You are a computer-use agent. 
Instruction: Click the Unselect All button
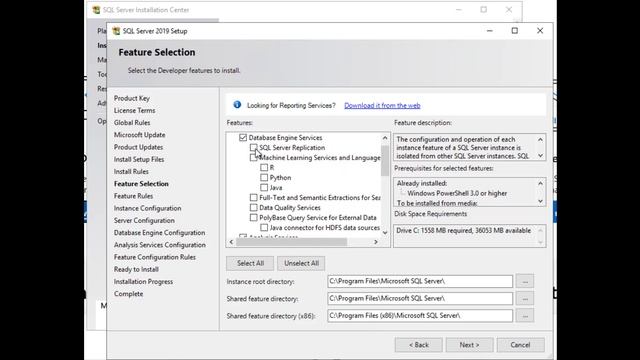coord(301,263)
